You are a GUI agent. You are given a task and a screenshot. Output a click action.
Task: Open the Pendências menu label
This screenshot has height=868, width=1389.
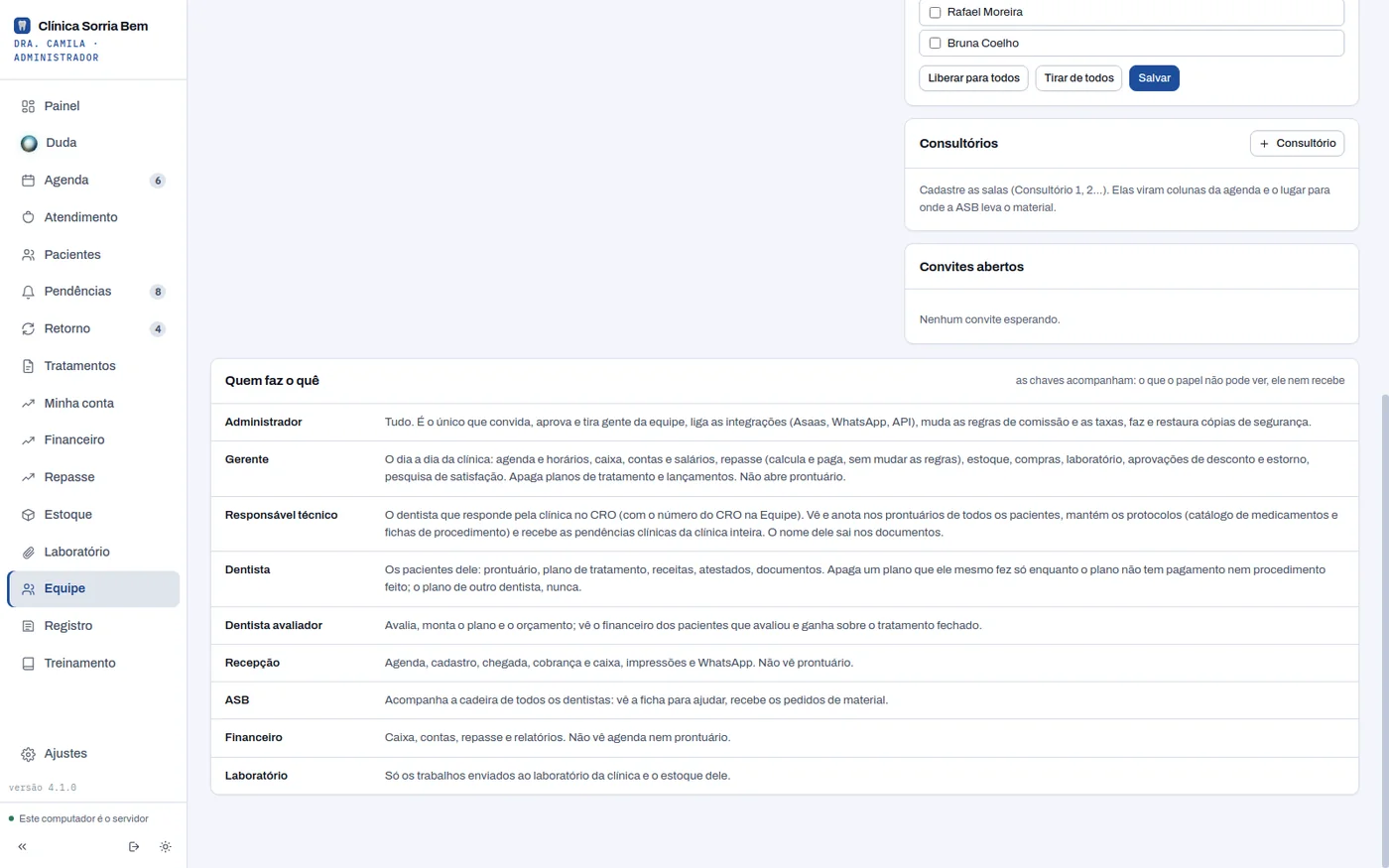click(x=77, y=292)
